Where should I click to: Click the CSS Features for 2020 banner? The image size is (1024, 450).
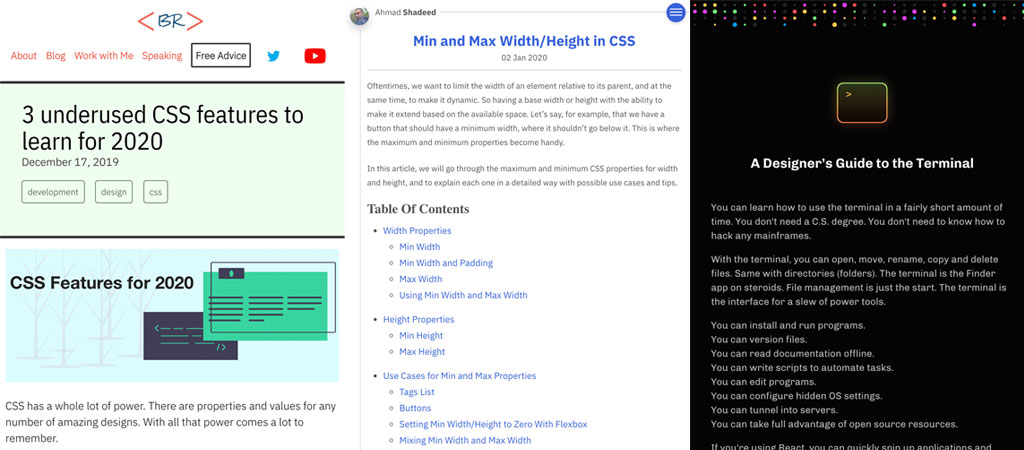tap(172, 316)
